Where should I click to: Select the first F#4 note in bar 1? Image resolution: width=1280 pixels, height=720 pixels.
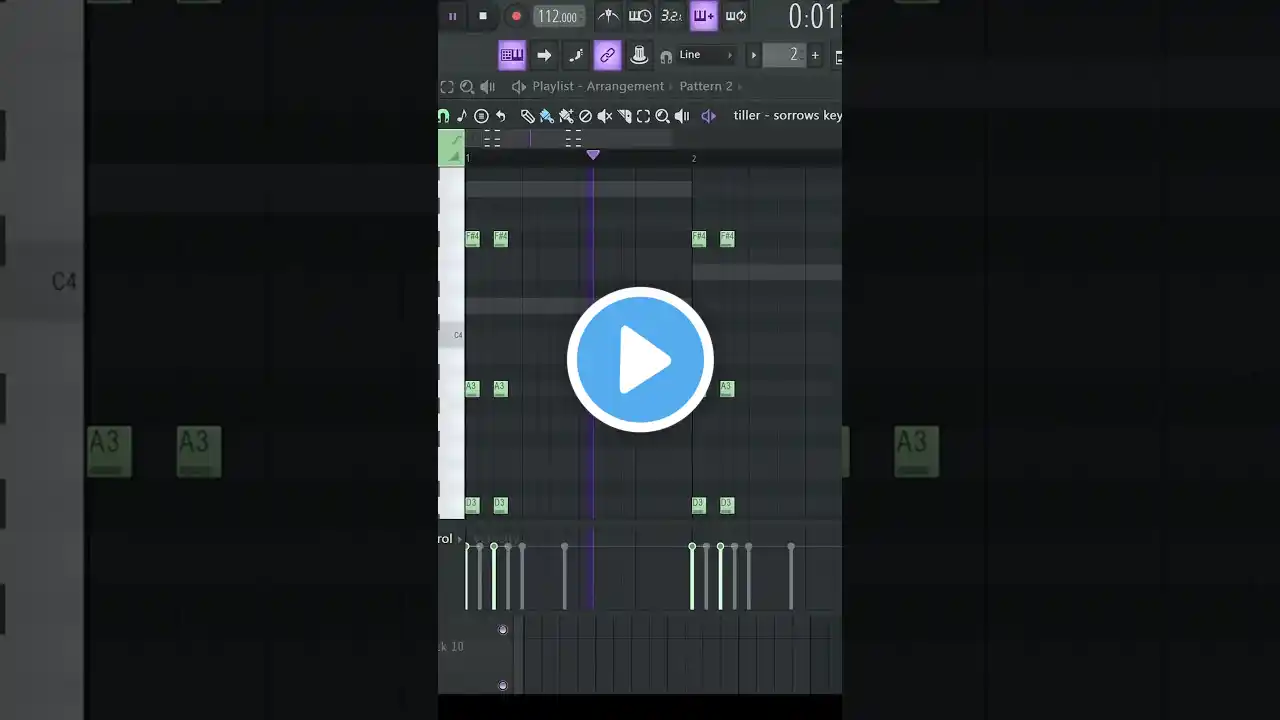click(x=472, y=238)
